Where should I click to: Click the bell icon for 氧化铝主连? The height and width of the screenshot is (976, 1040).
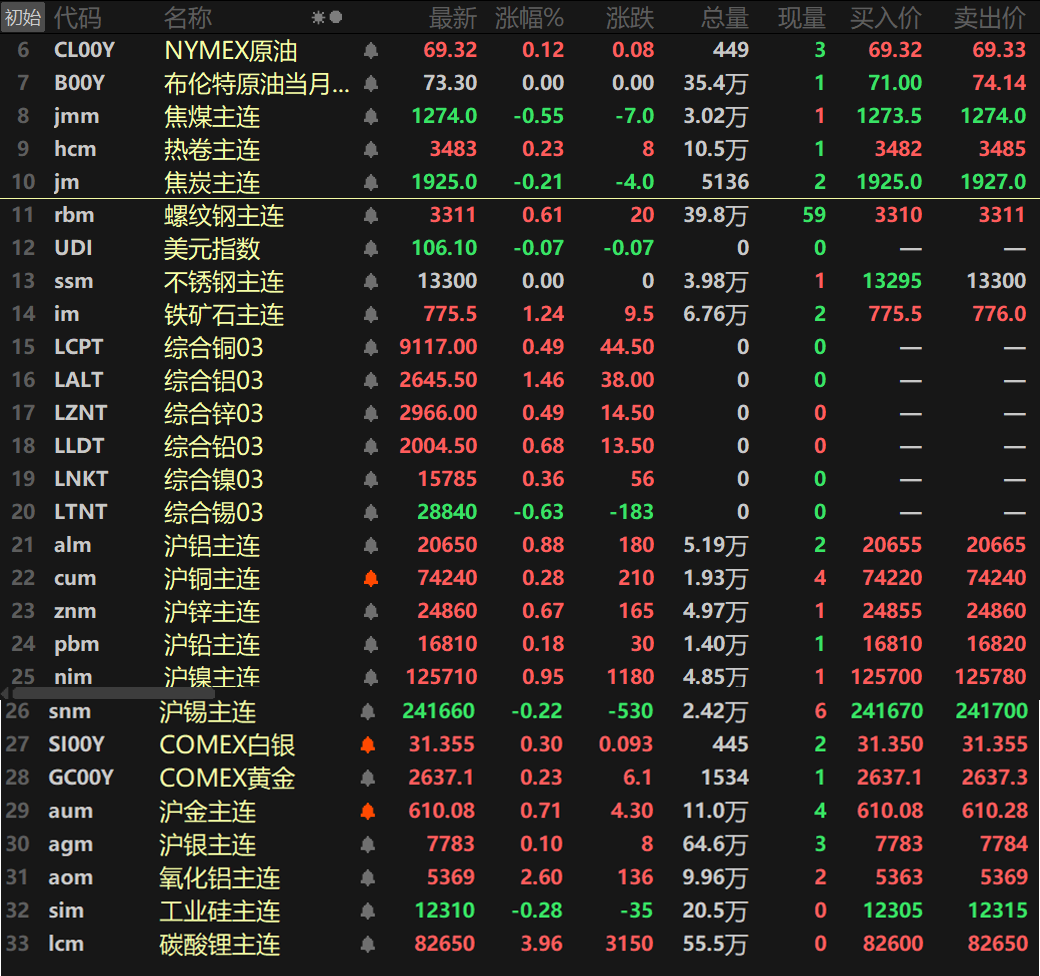point(370,877)
